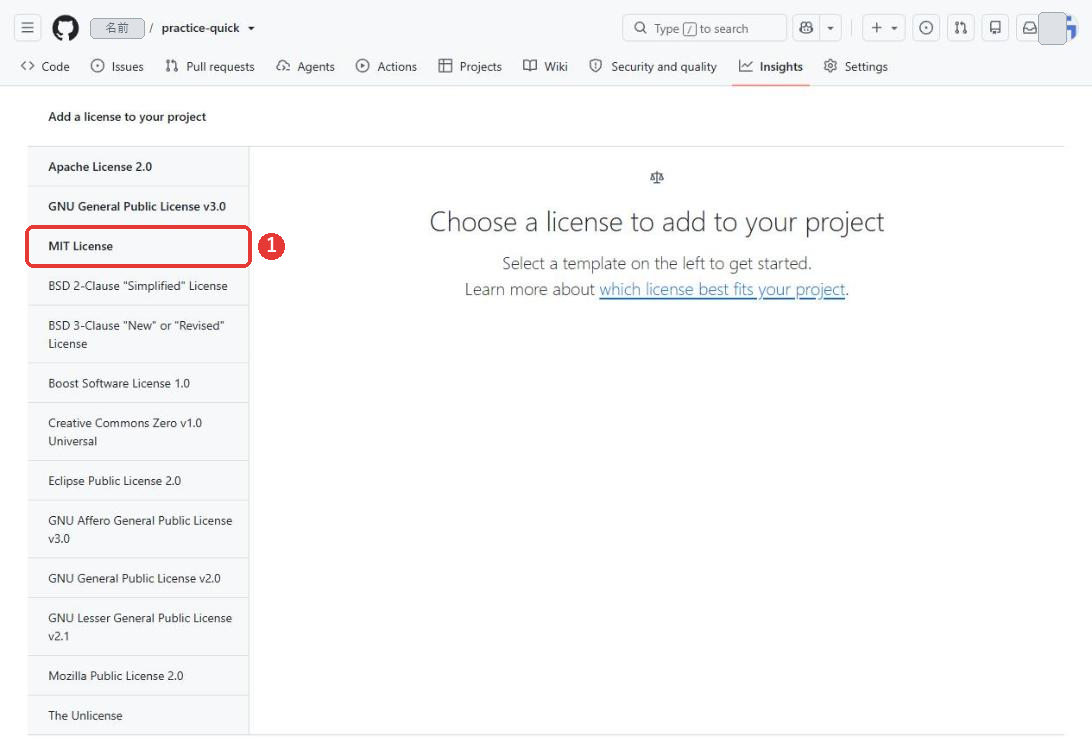Image resolution: width=1092 pixels, height=740 pixels.
Task: Open the Projects tab
Action: point(470,66)
